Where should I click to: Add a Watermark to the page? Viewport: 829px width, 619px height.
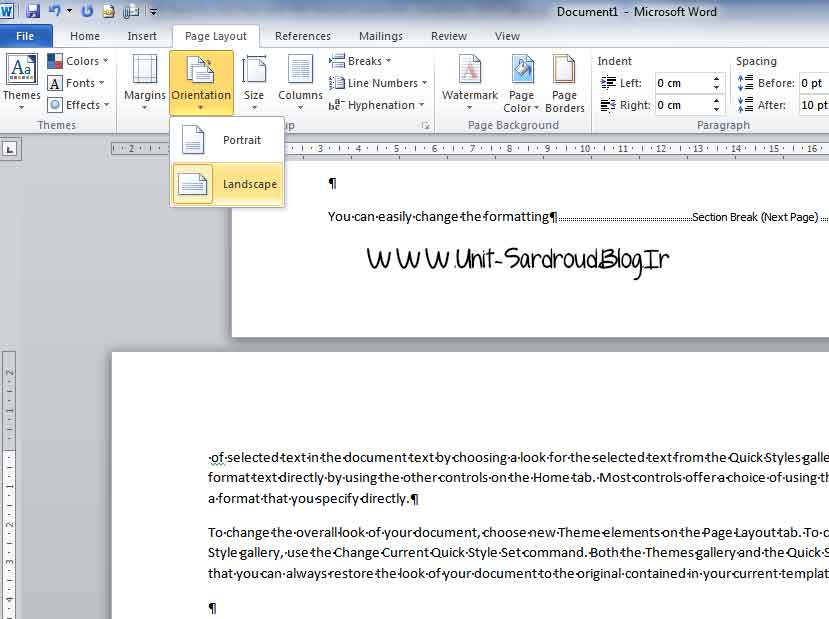click(469, 80)
